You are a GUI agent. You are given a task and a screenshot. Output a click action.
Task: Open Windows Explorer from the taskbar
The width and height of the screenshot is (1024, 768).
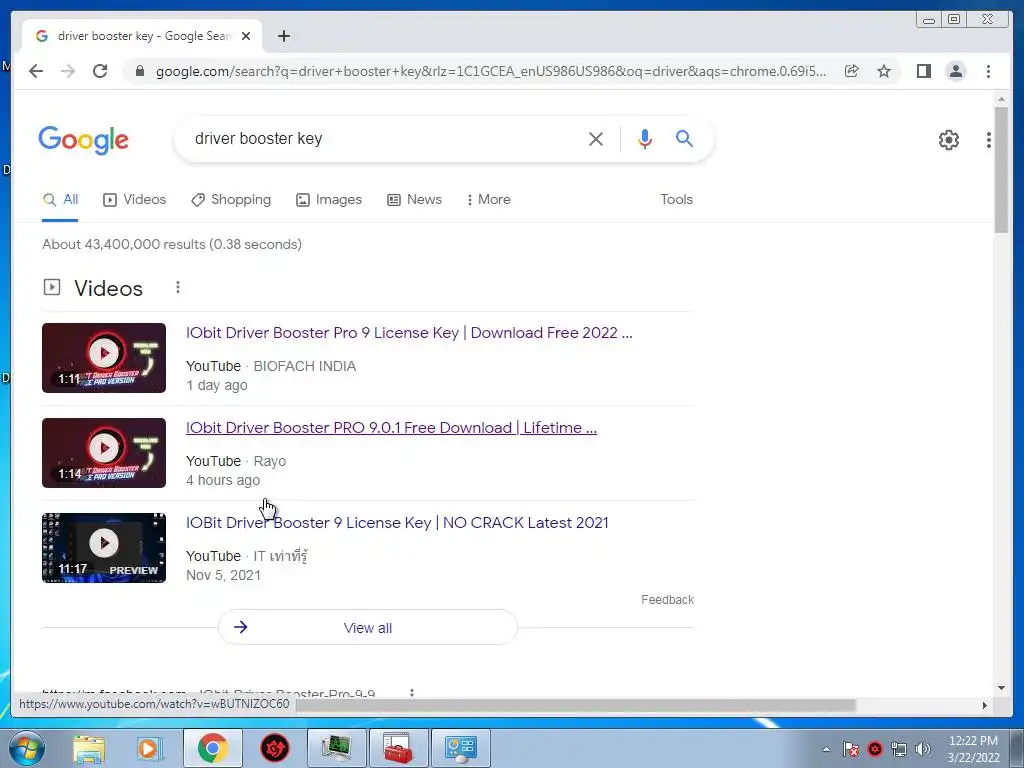(89, 748)
